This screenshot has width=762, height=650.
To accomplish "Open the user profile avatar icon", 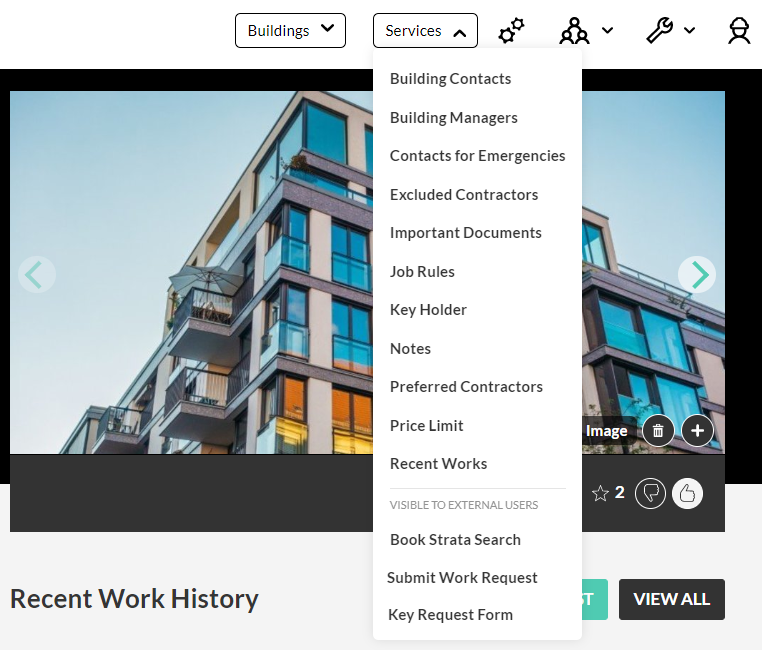I will click(x=739, y=31).
